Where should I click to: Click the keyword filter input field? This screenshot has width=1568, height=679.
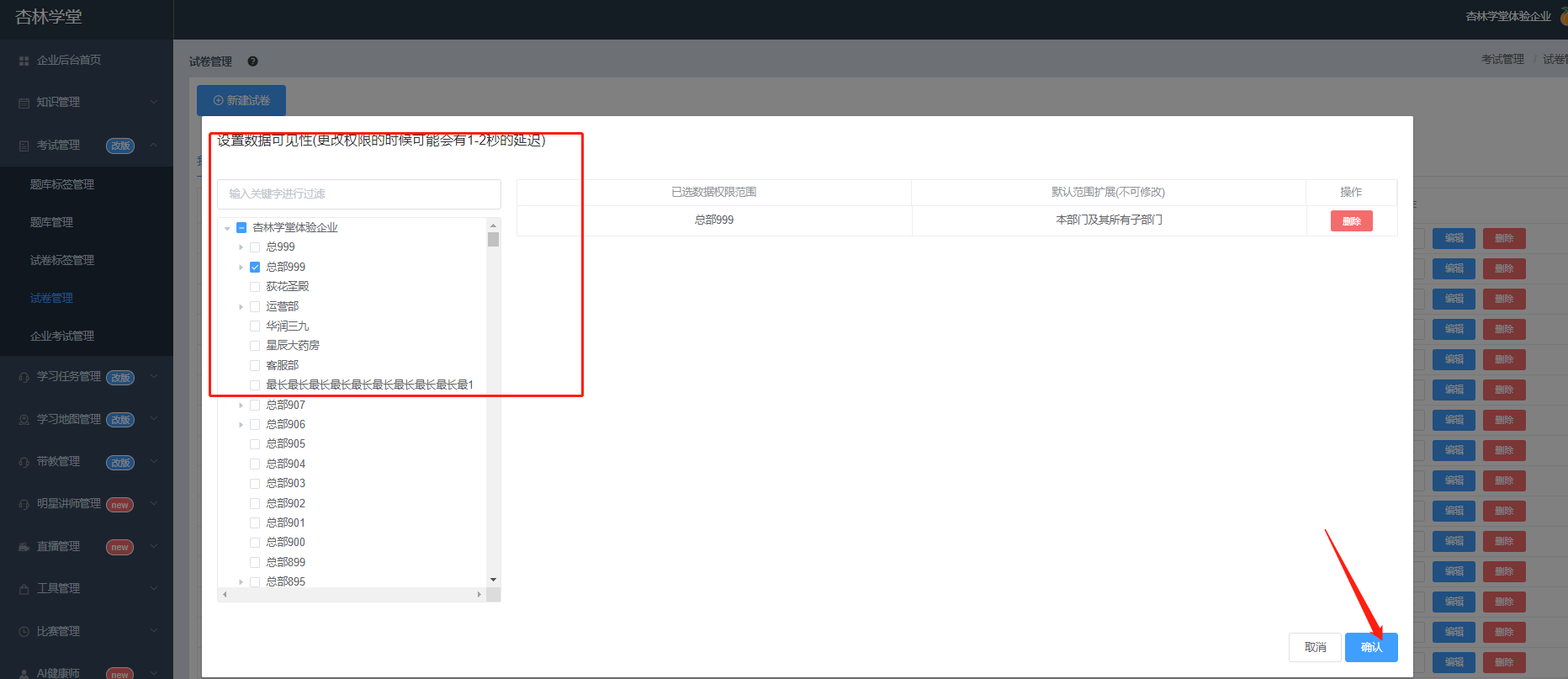tap(359, 194)
